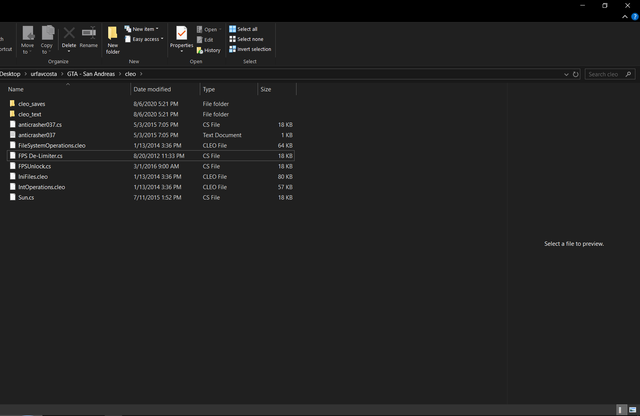Image resolution: width=640 pixels, height=416 pixels.
Task: Minimize the File Explorer window
Action: [582, 5]
